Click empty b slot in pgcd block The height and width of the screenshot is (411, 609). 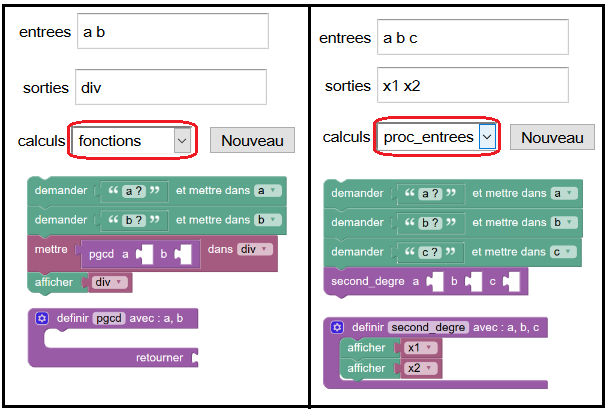[x=183, y=255]
